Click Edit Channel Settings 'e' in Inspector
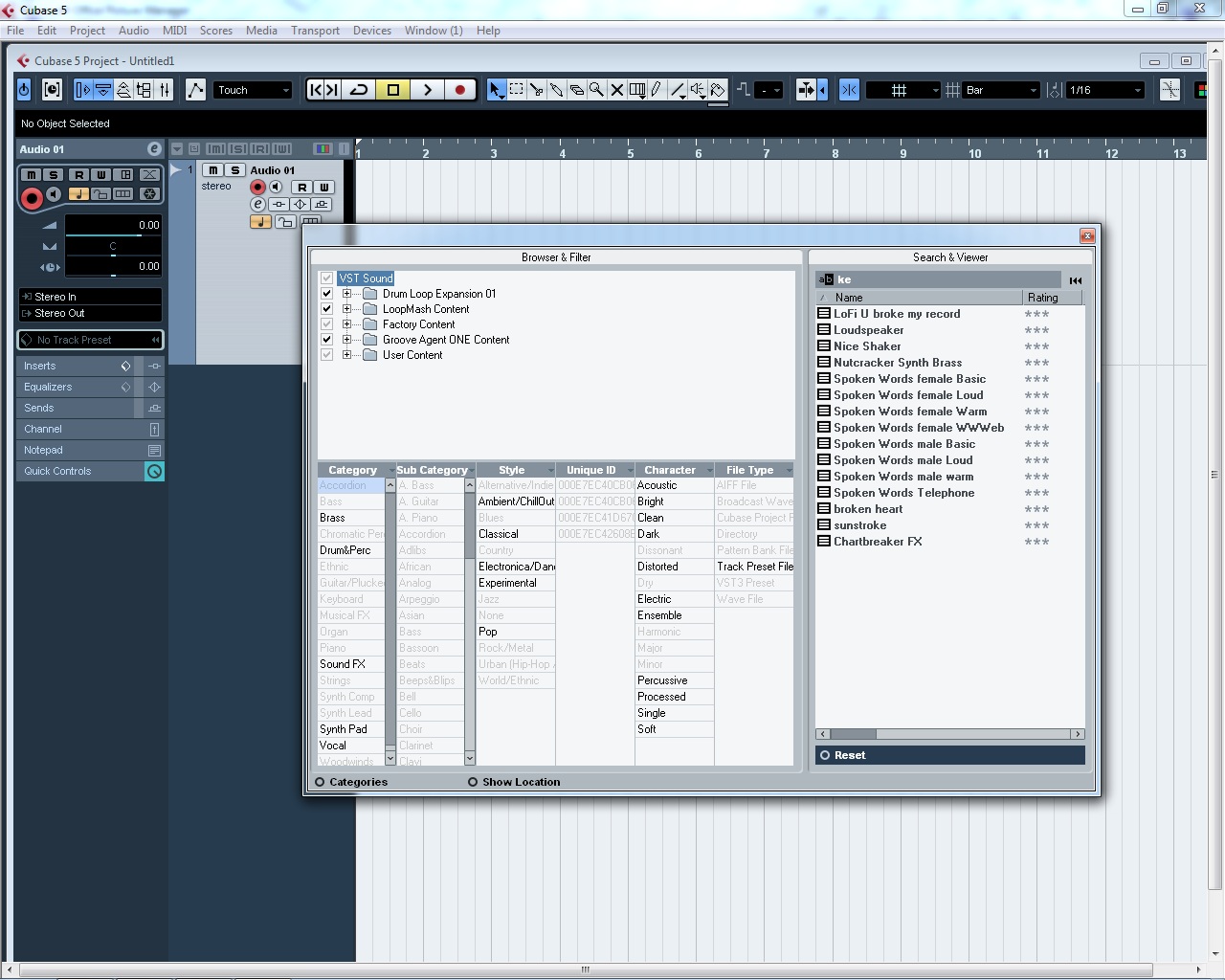This screenshot has height=980, width=1225. 154,149
